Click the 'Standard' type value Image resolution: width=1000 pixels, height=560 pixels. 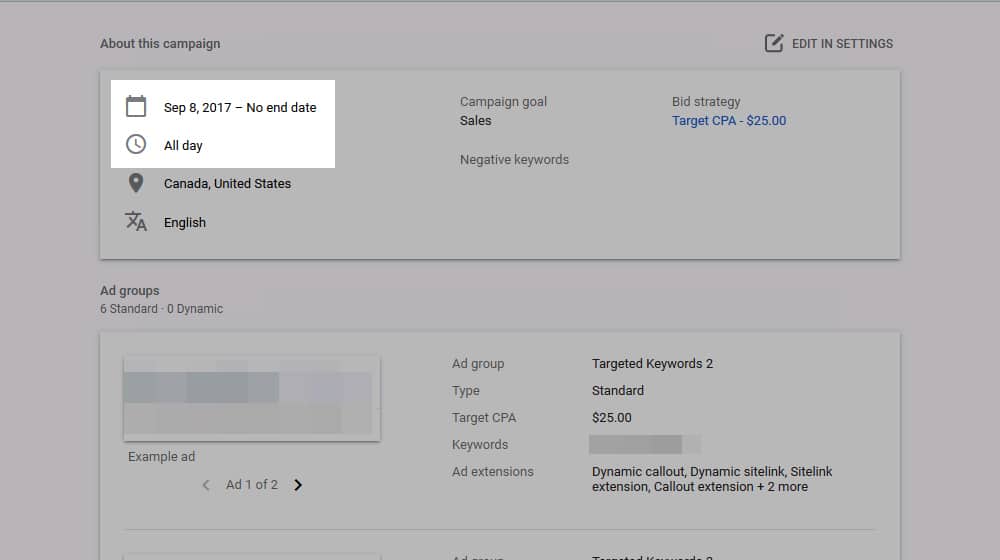coord(618,390)
